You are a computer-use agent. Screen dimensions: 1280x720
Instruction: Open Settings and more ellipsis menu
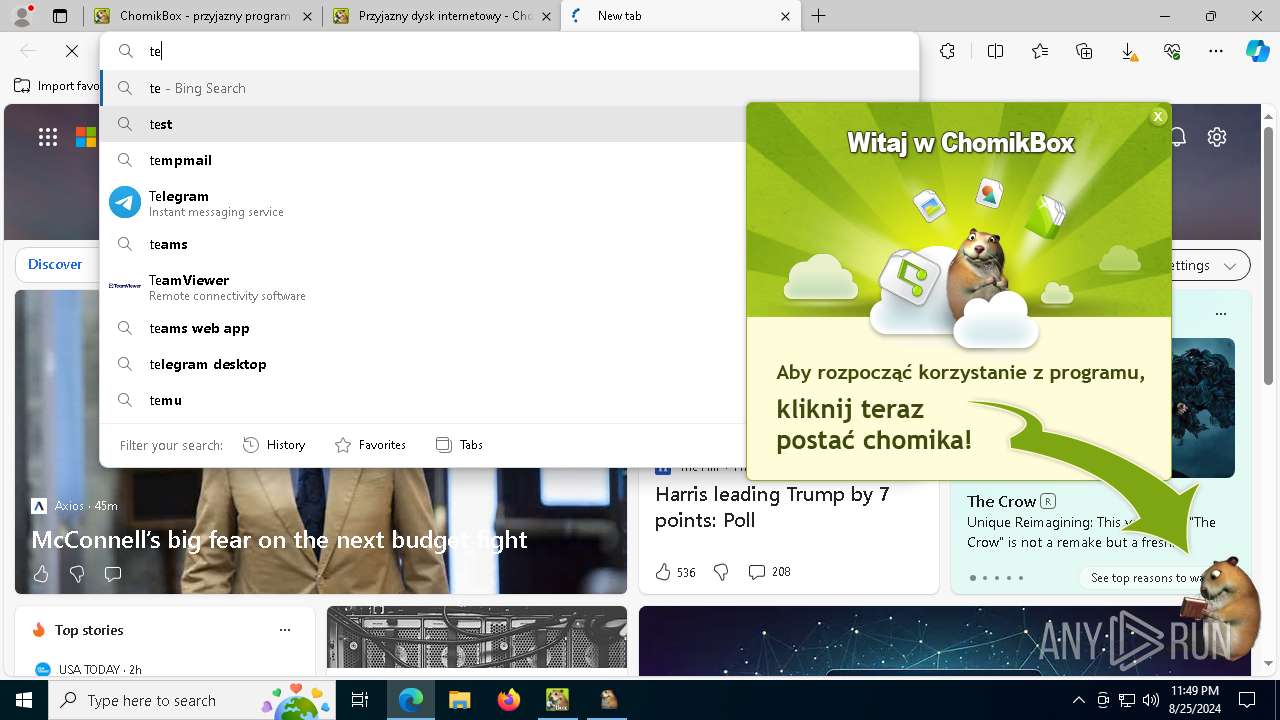tap(1216, 51)
